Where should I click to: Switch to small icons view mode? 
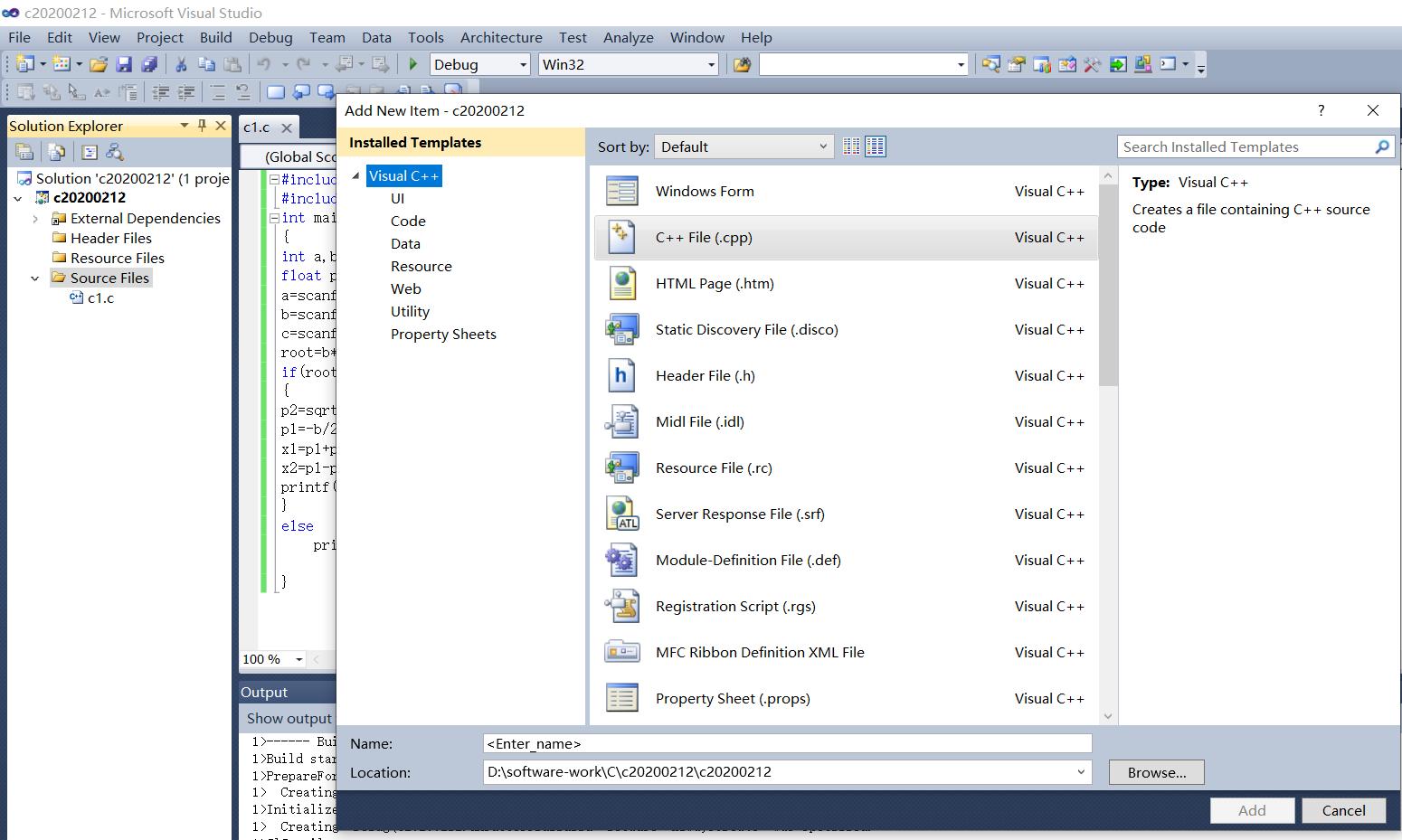point(850,146)
